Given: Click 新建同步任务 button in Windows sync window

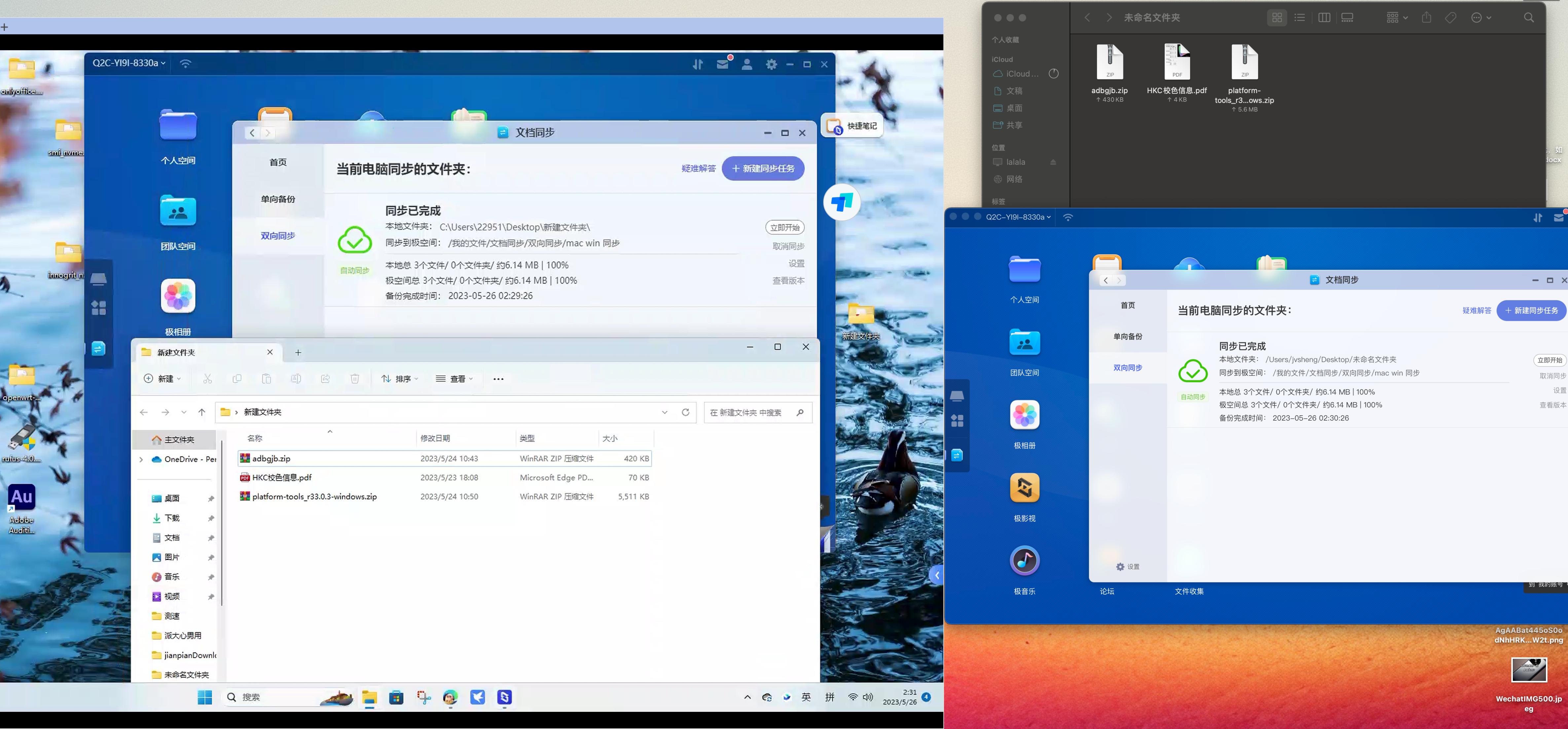Looking at the screenshot, I should tap(763, 169).
